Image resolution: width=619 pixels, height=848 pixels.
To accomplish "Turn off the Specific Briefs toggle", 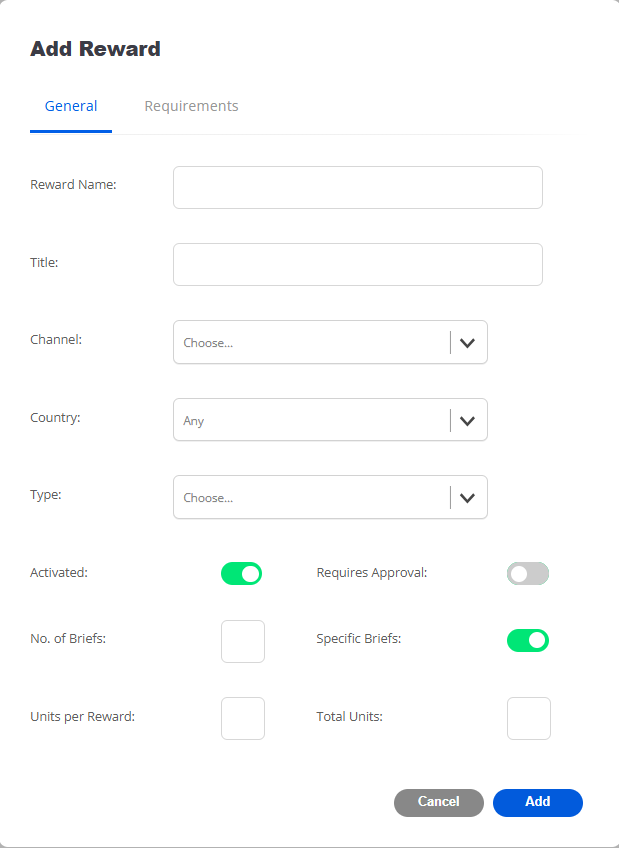I will [x=528, y=640].
